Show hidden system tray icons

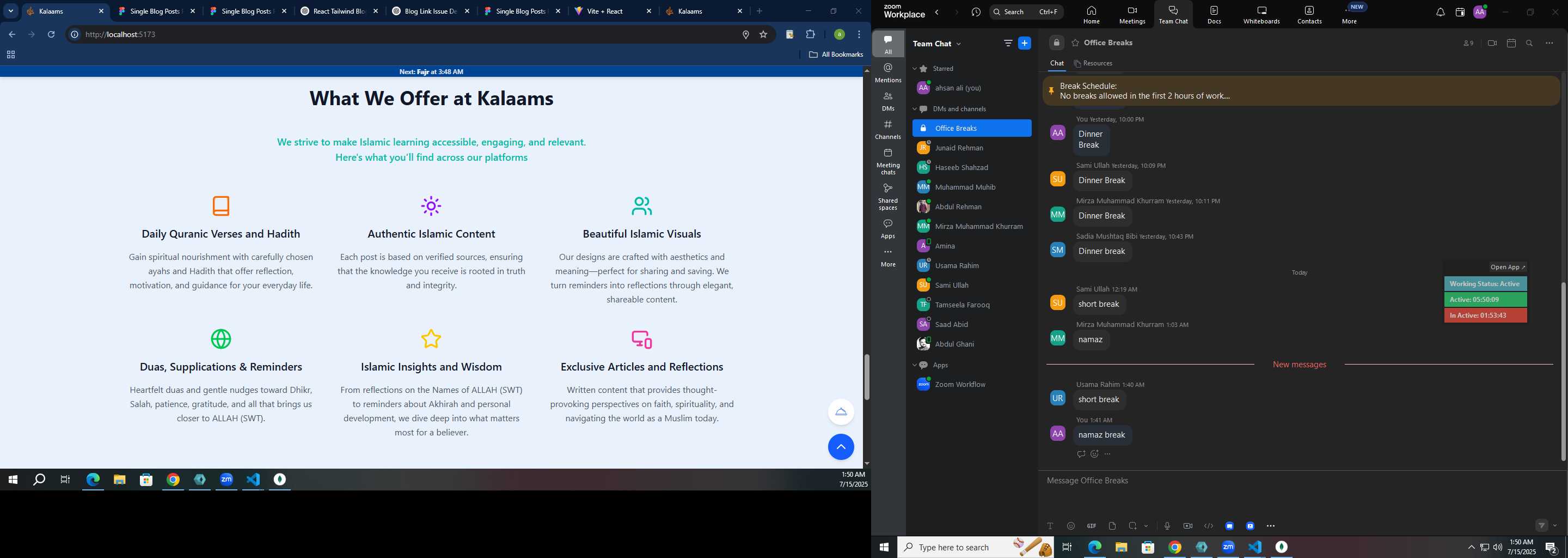pos(1471,547)
